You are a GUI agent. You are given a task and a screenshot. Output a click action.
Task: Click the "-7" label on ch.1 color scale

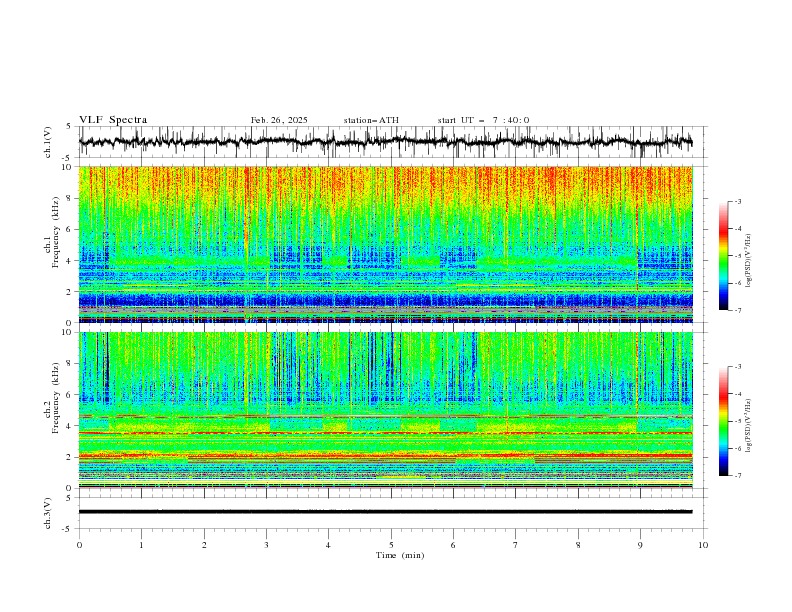pos(738,310)
